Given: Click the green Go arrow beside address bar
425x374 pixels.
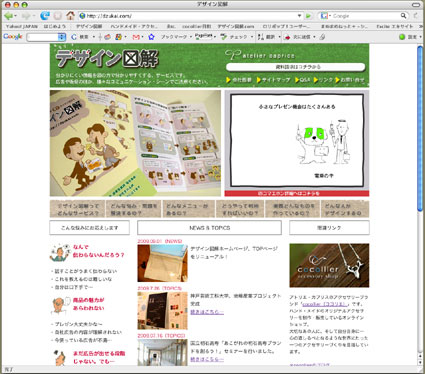Looking at the screenshot, I should (x=309, y=16).
